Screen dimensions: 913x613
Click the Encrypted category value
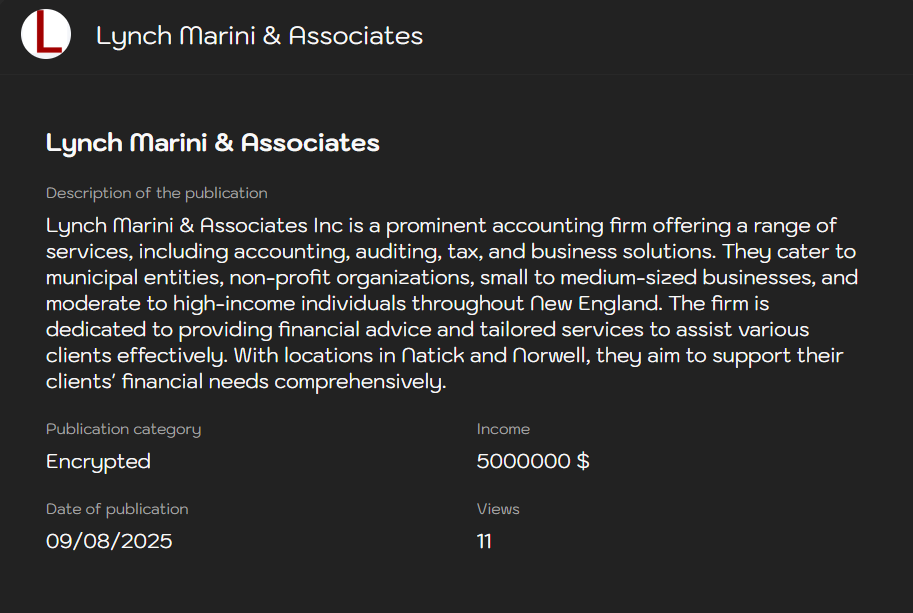[x=98, y=461]
